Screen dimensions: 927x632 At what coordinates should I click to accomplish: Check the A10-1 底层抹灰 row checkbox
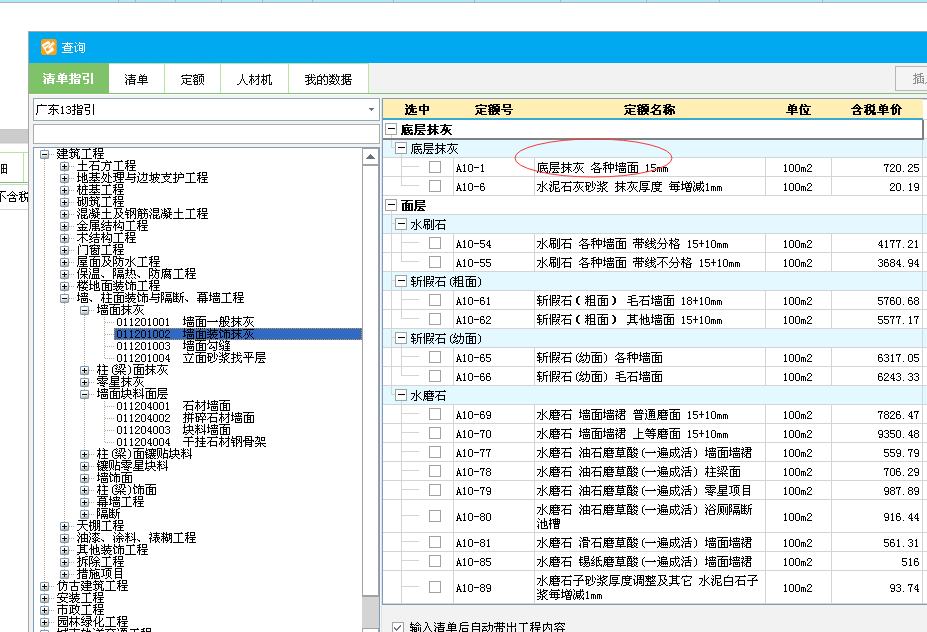click(x=435, y=167)
